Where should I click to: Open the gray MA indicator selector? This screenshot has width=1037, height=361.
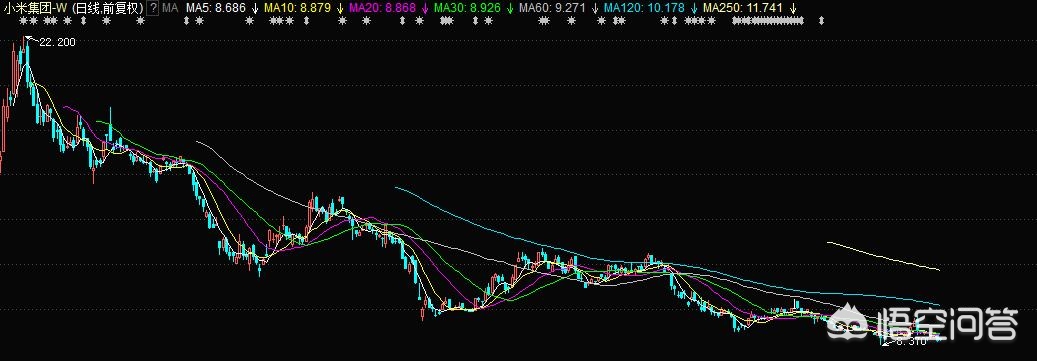pos(170,9)
